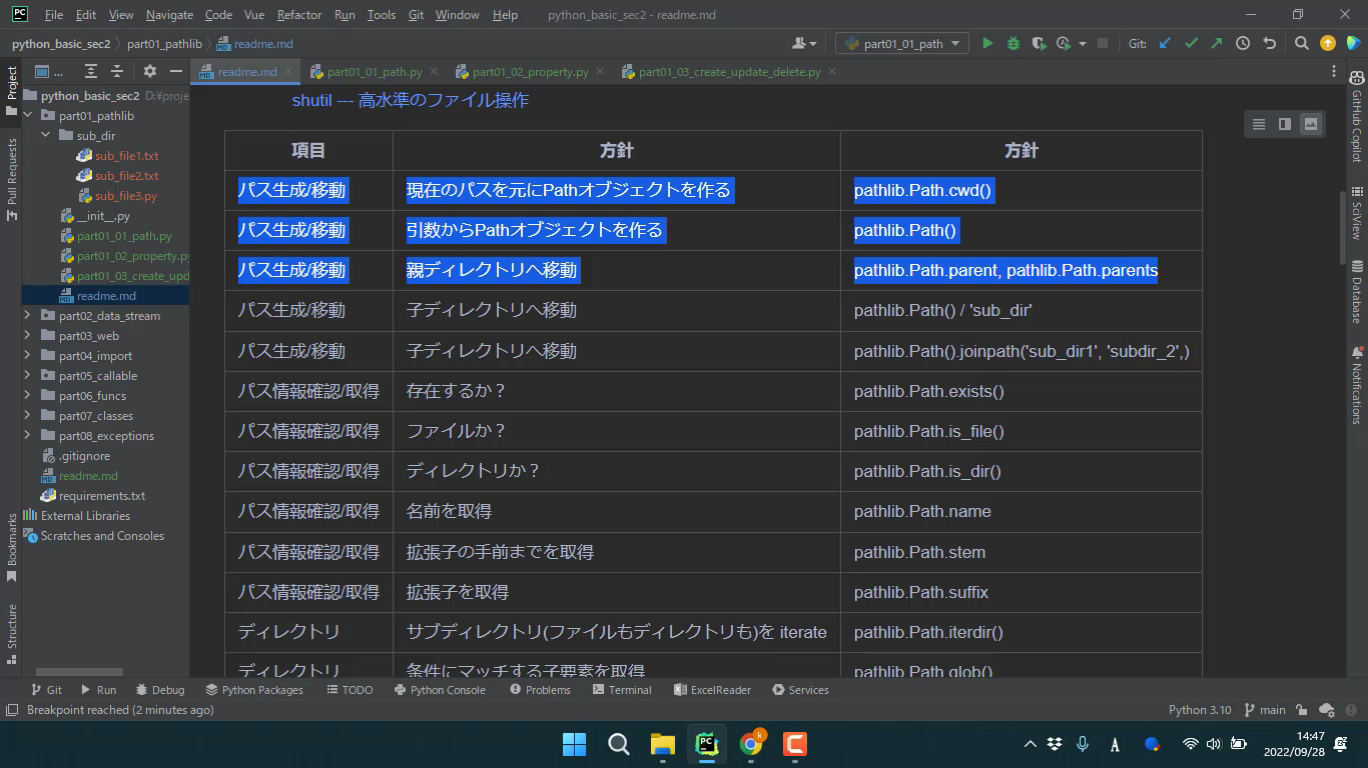Open Project panel gear settings

[x=150, y=72]
